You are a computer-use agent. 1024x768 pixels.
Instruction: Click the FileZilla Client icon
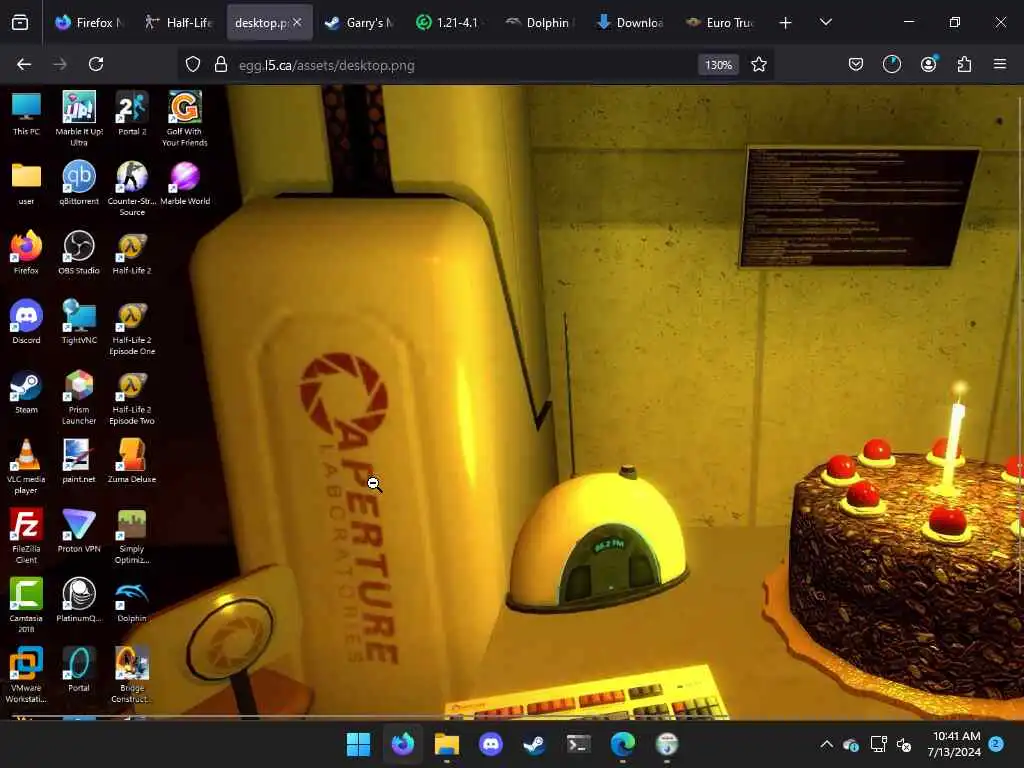pyautogui.click(x=26, y=537)
